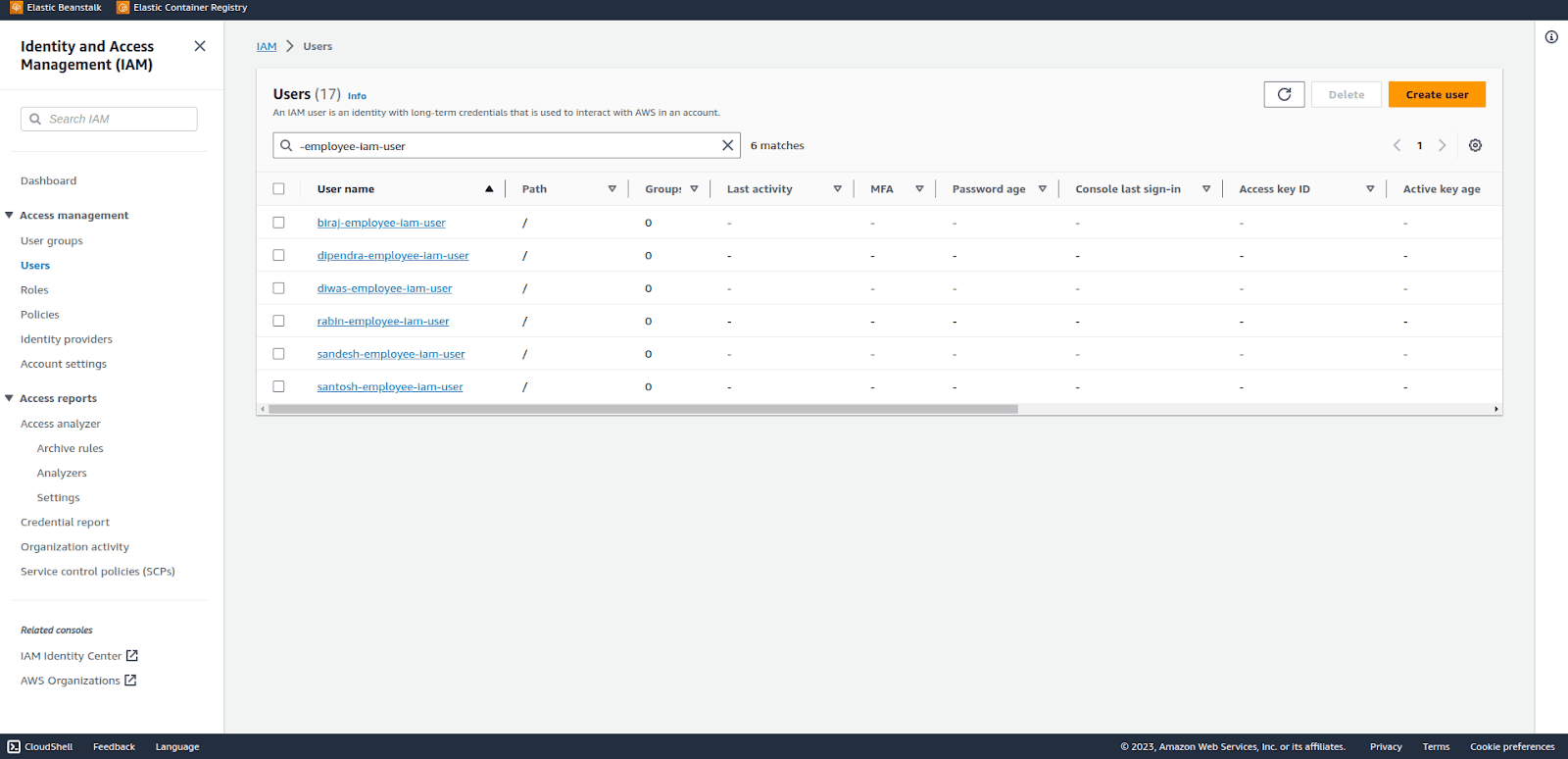Sort by Access key ID arrow
Image resolution: width=1568 pixels, height=759 pixels.
(1370, 189)
